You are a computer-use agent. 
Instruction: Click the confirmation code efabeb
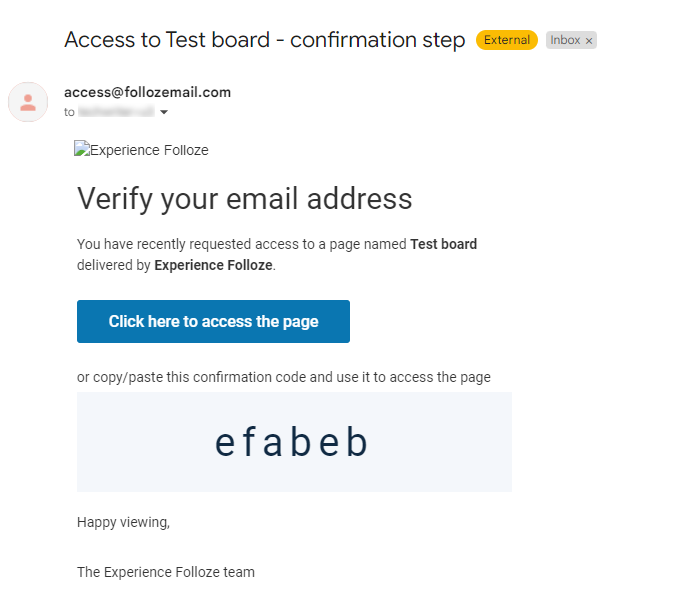point(292,443)
